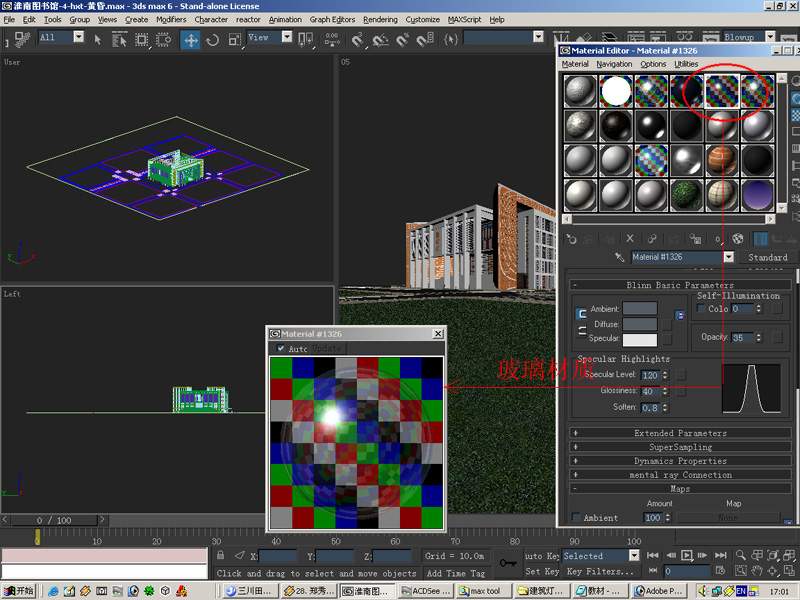
Task: Click Play Animation button
Action: pyautogui.click(x=687, y=555)
